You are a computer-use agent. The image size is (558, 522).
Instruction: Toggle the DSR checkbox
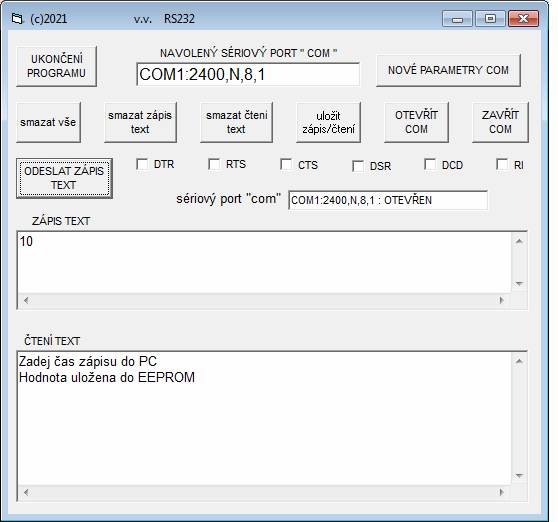pos(358,166)
